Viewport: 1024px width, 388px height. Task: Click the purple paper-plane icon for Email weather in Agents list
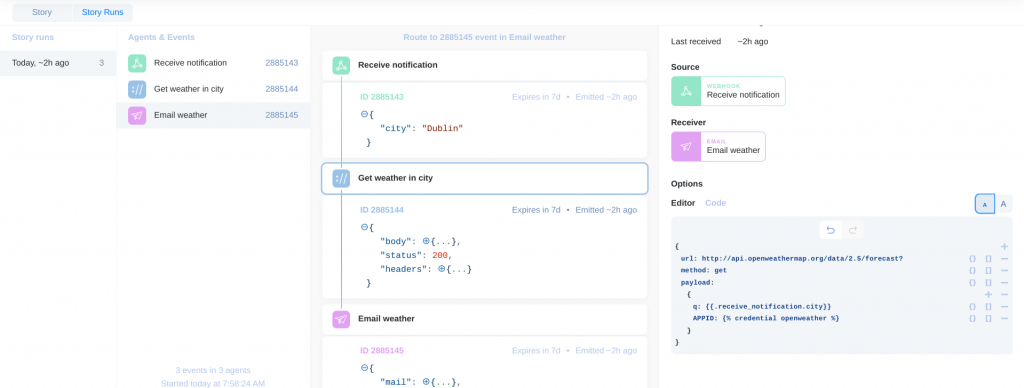pyautogui.click(x=137, y=116)
